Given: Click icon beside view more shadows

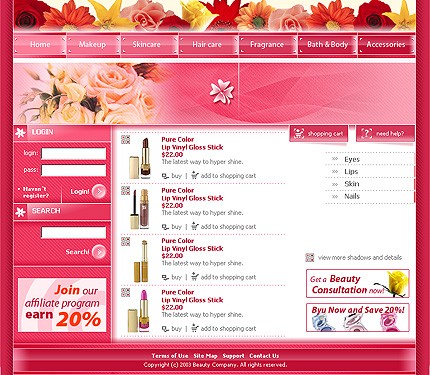Looking at the screenshot, I should pyautogui.click(x=310, y=258).
